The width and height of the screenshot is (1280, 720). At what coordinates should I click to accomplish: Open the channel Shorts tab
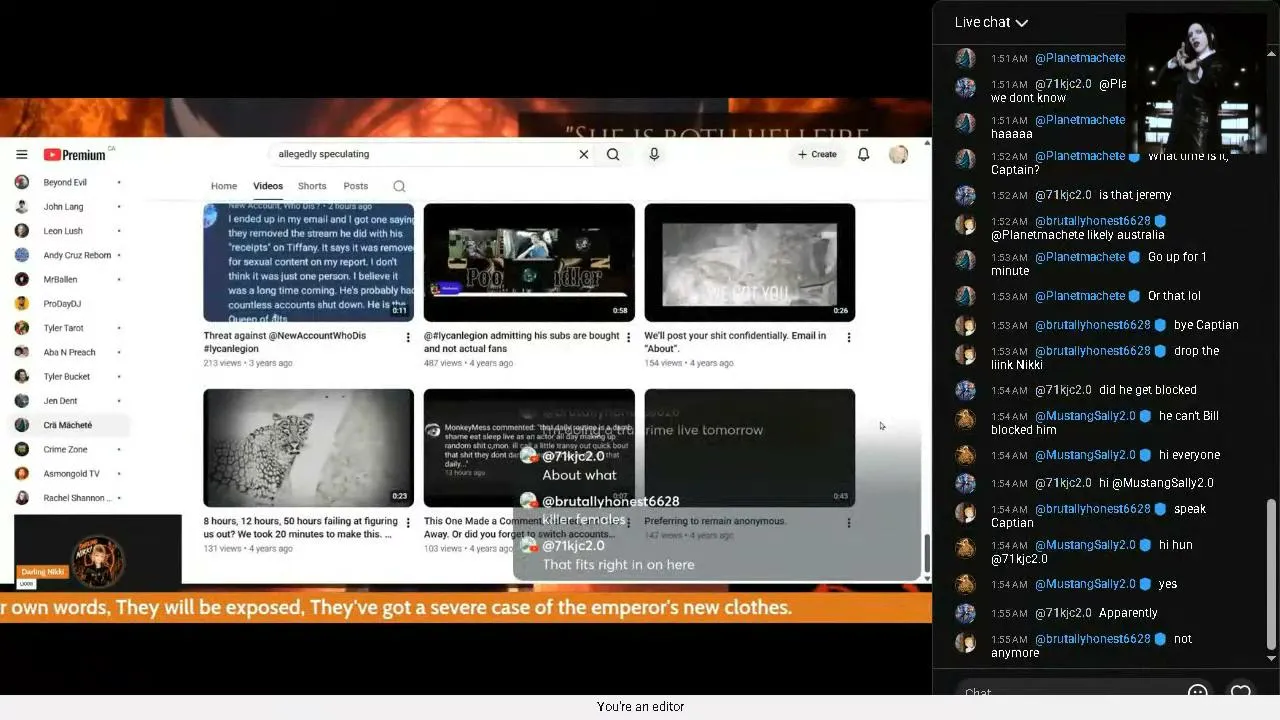312,186
